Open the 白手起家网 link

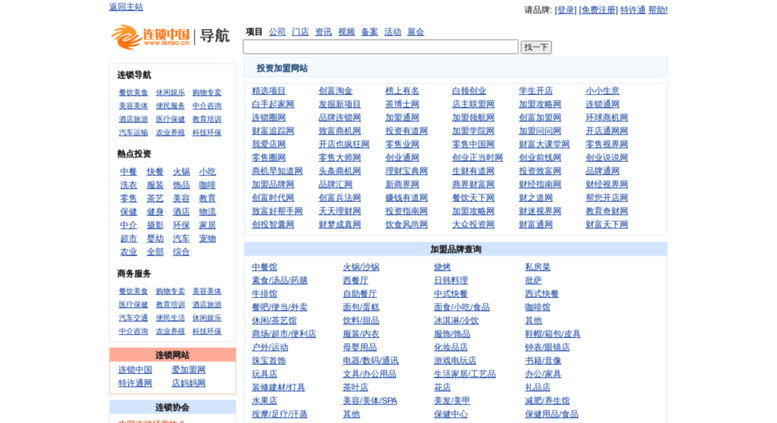(x=273, y=105)
